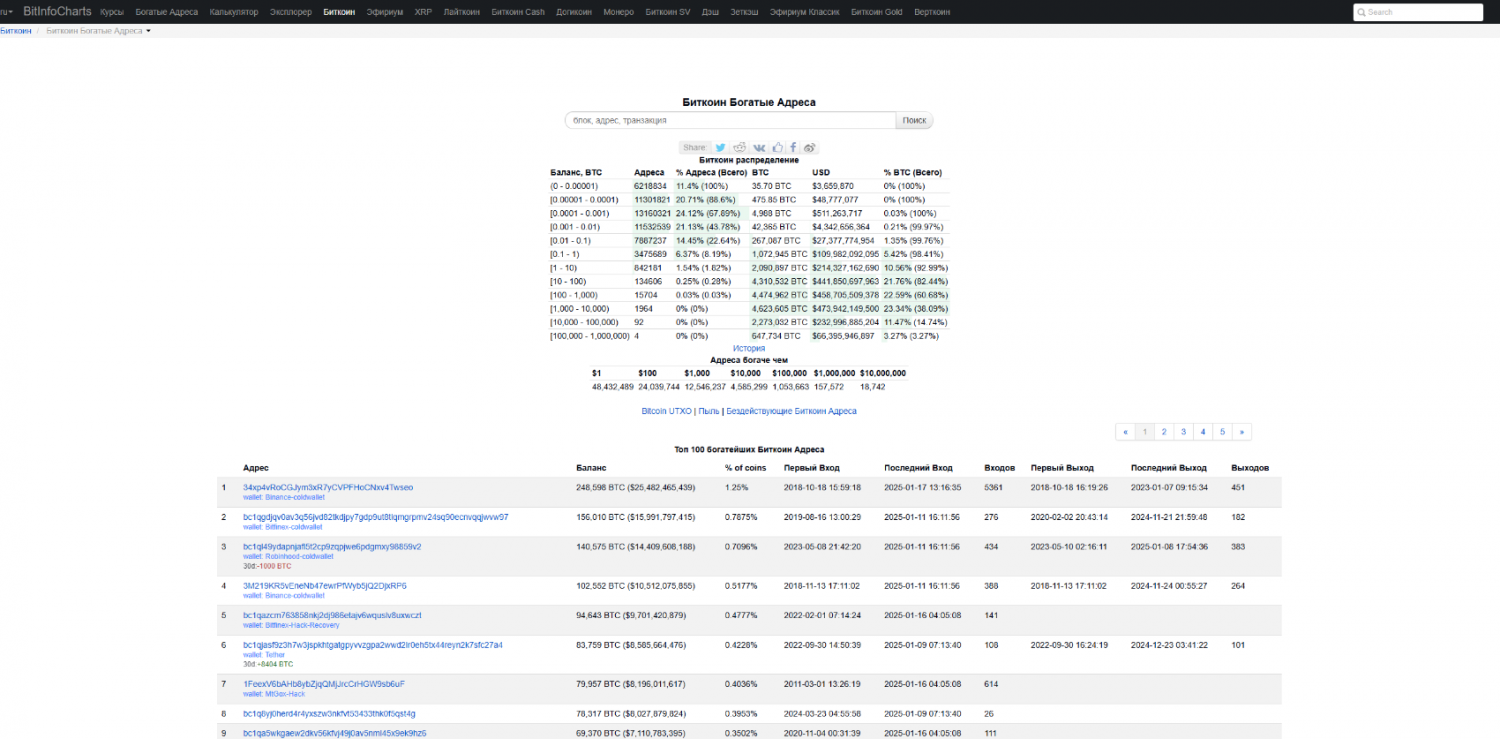Share page via Reddit icon
Viewport: 1500px width, 739px height.
click(740, 148)
